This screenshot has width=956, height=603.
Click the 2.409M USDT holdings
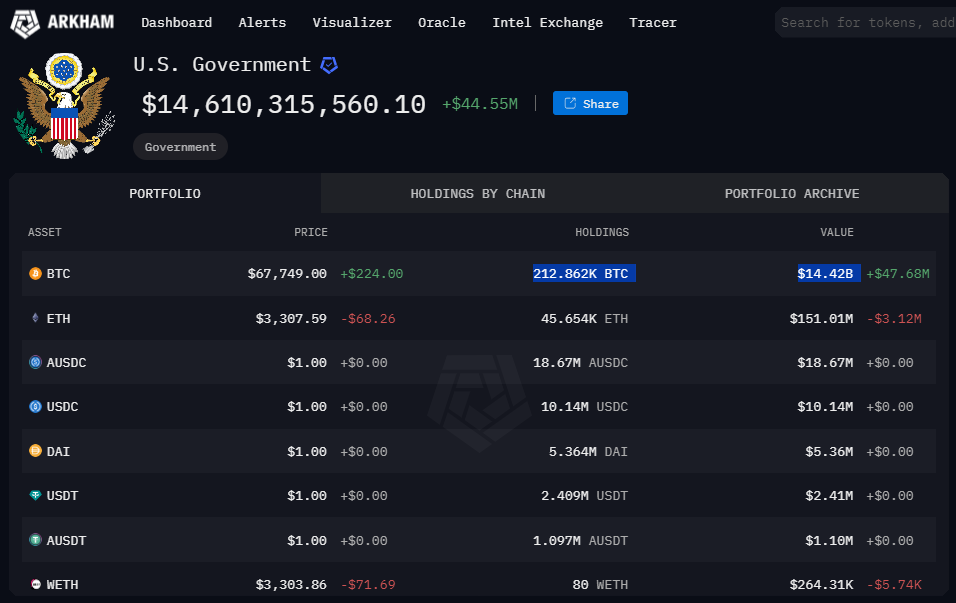click(585, 496)
